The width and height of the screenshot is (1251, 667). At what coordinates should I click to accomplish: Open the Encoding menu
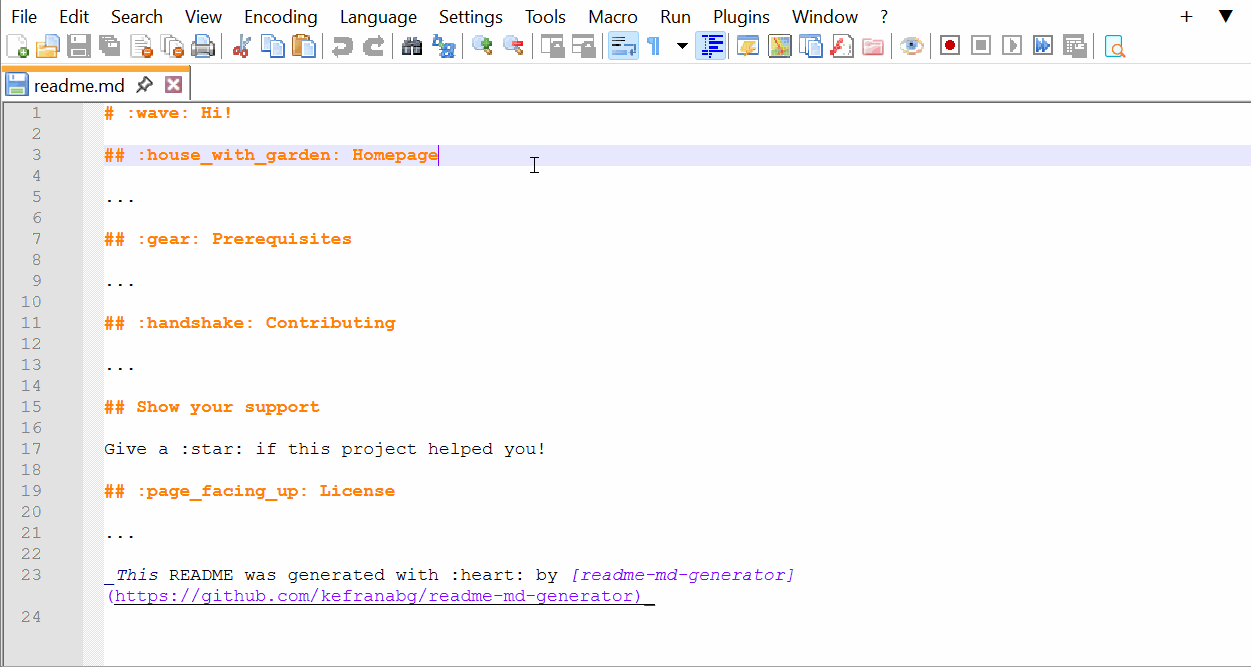tap(281, 17)
